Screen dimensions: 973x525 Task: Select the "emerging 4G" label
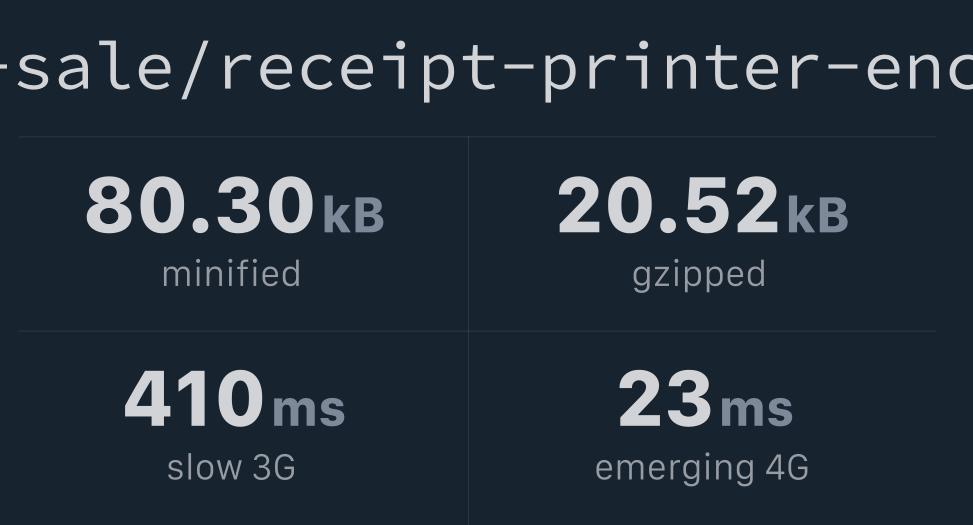tap(701, 467)
